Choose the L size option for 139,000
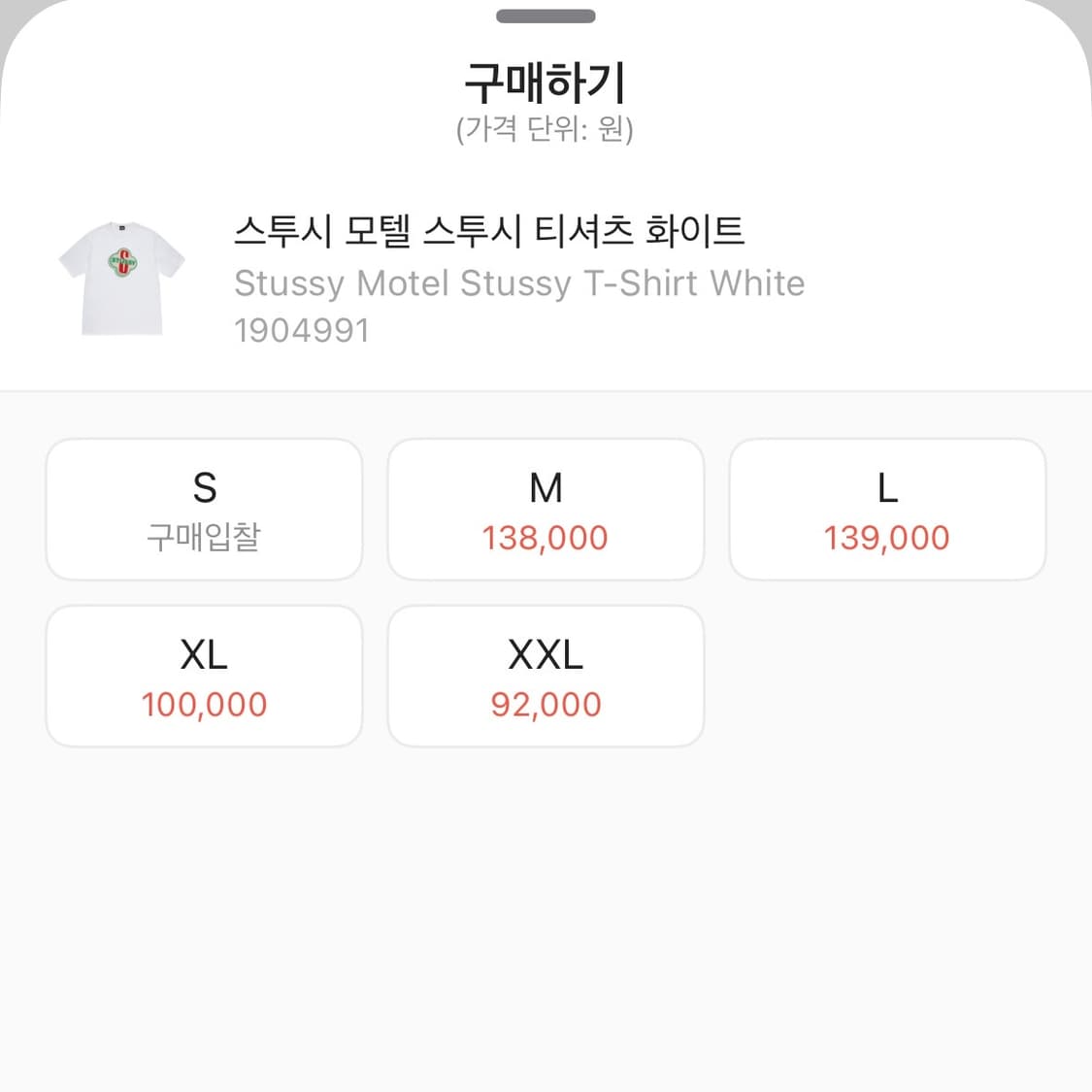Screen dimensions: 1092x1092 pos(887,509)
